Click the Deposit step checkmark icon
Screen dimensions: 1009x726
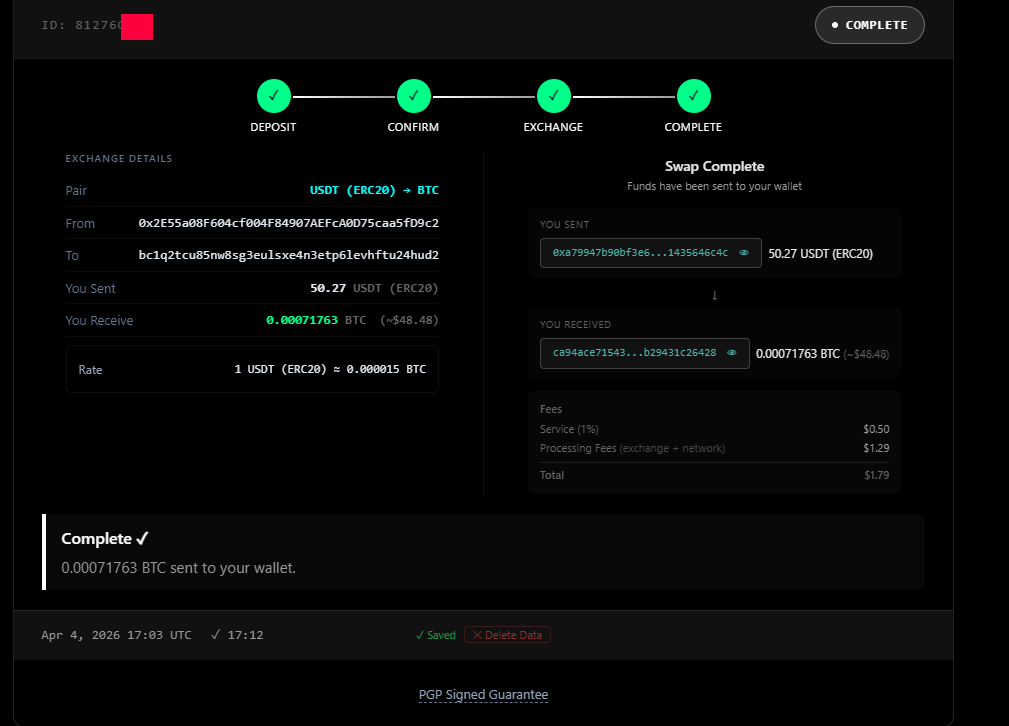273,97
